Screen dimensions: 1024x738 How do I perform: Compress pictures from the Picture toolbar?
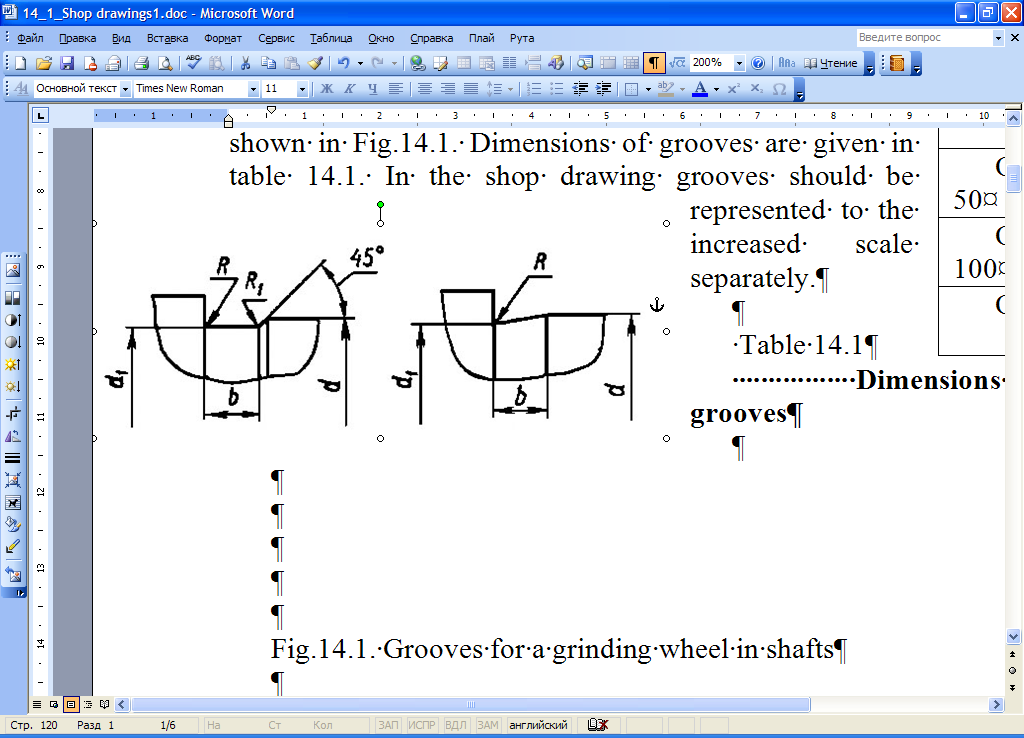coord(12,481)
